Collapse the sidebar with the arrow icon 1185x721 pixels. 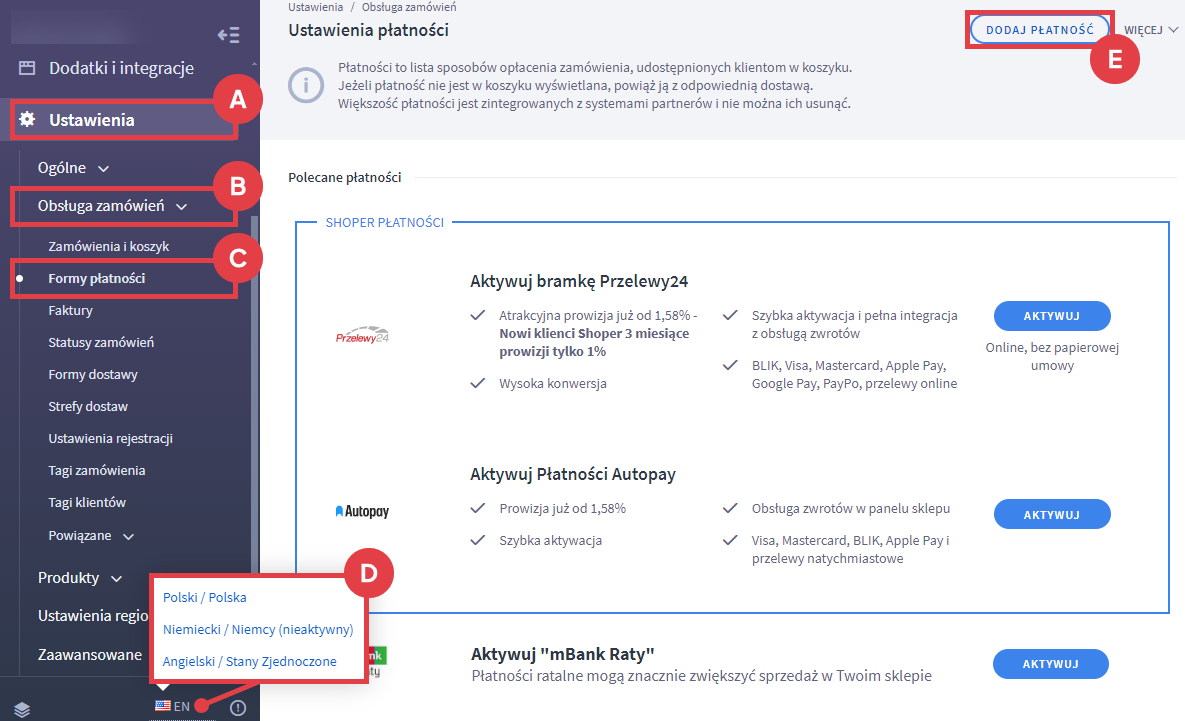229,35
